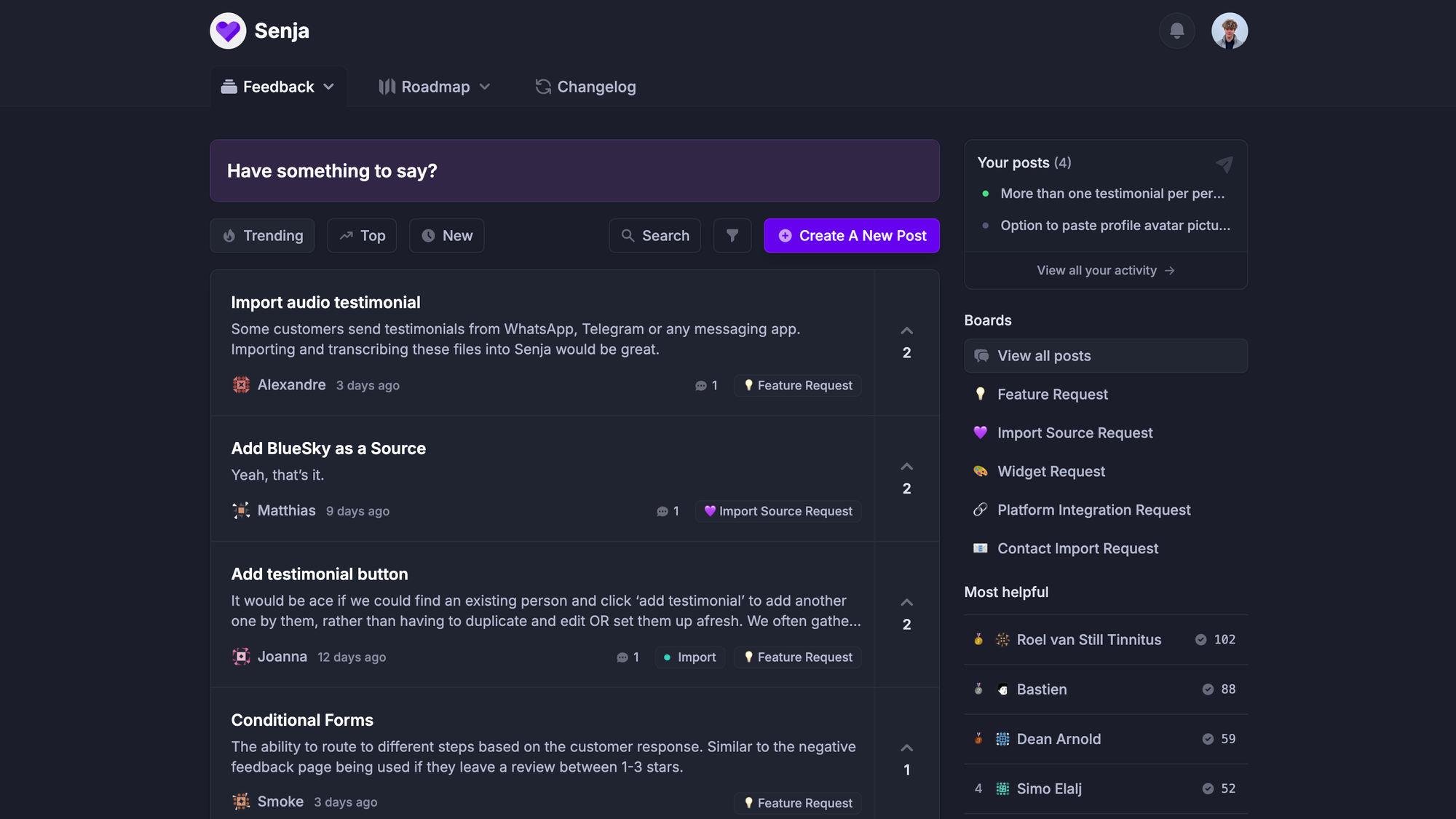This screenshot has width=1456, height=819.
Task: Open the Search posts field
Action: tap(654, 235)
